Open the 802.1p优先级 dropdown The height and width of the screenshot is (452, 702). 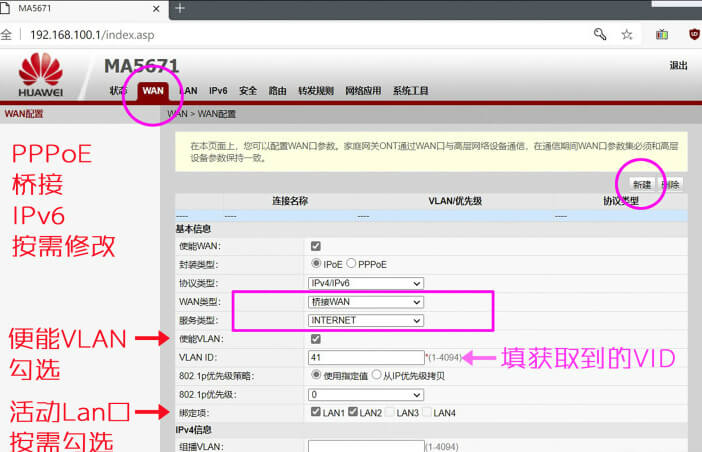pos(366,395)
